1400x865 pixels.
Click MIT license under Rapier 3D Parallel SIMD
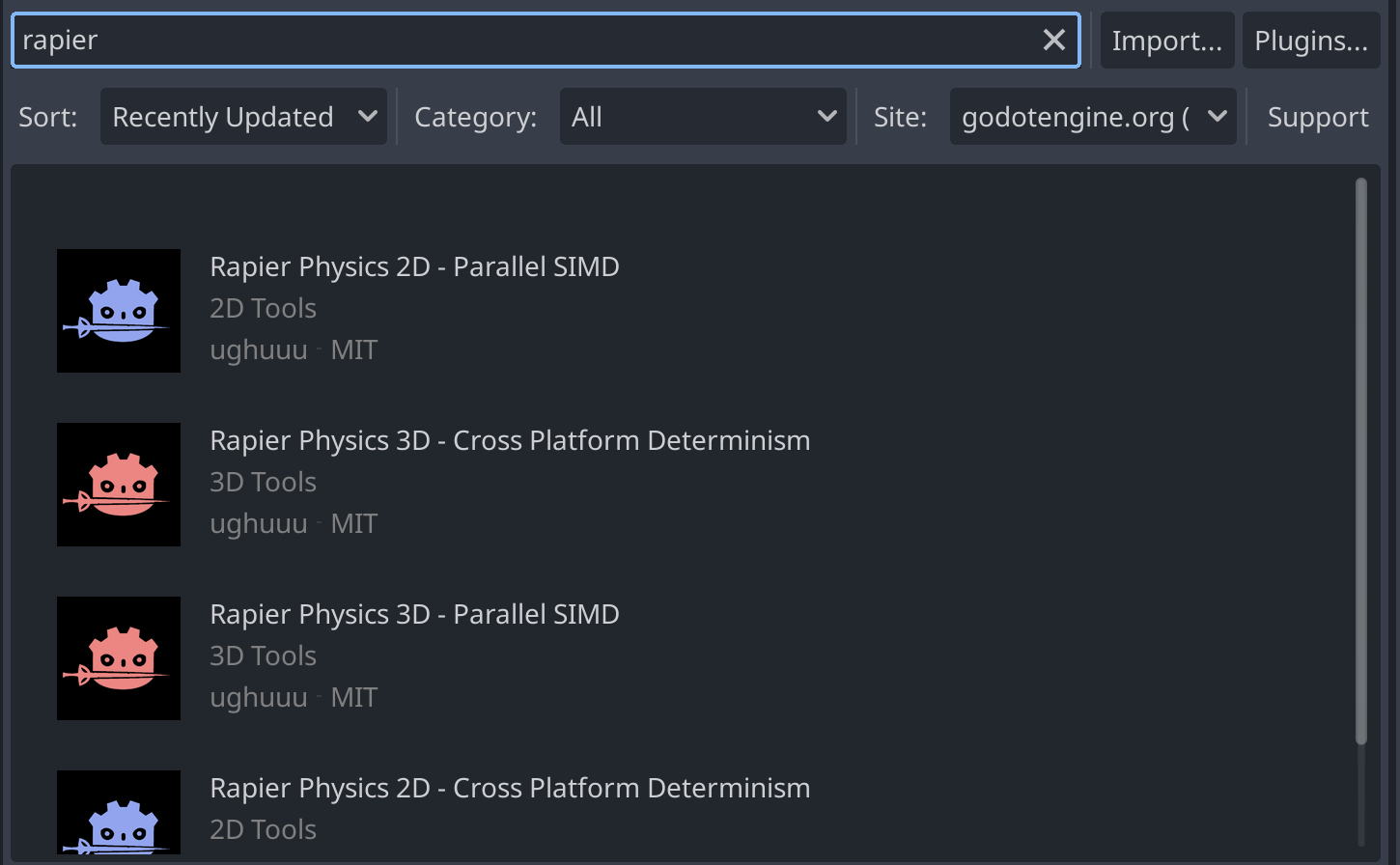(x=353, y=697)
